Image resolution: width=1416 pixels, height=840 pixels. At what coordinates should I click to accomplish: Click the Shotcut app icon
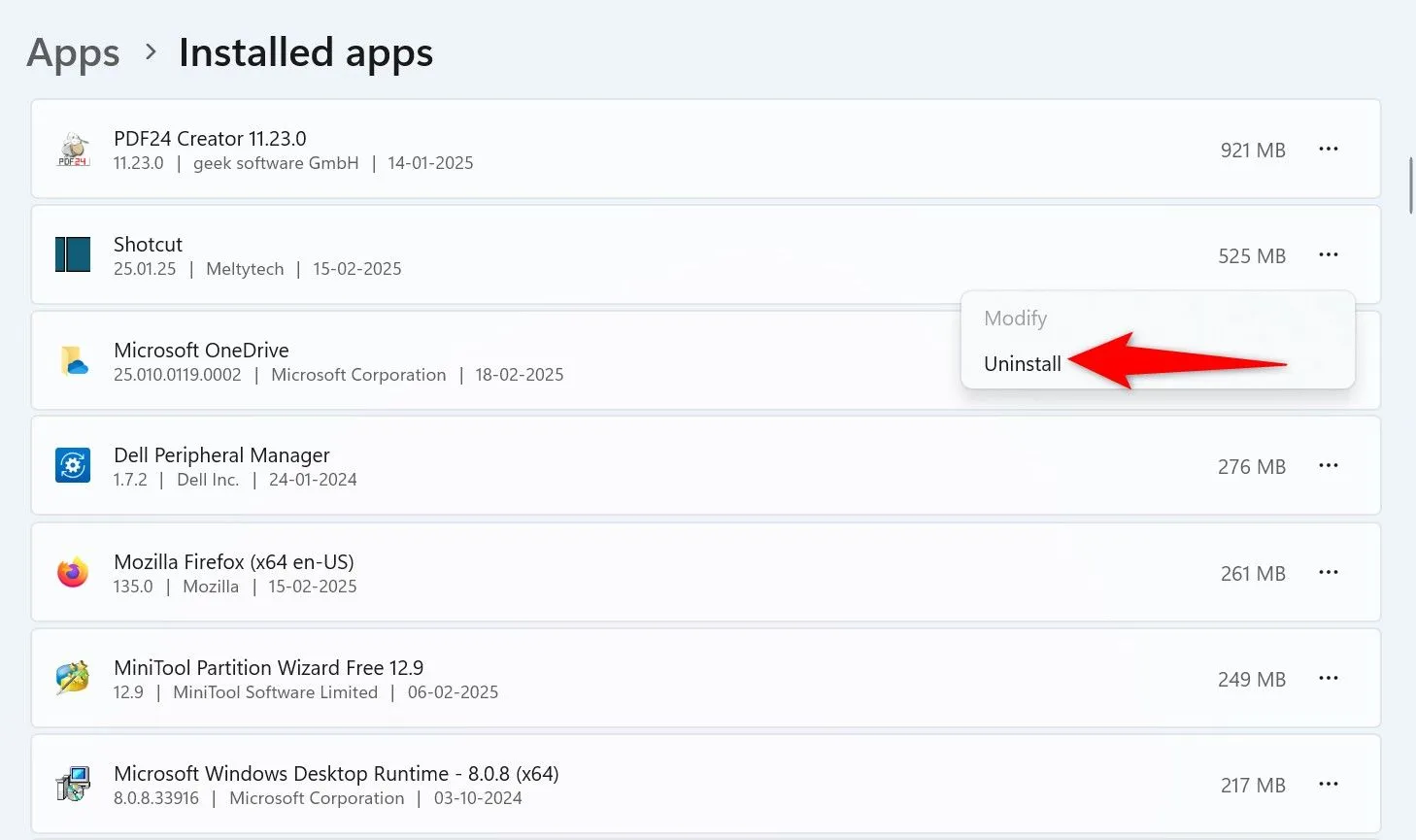[x=73, y=254]
